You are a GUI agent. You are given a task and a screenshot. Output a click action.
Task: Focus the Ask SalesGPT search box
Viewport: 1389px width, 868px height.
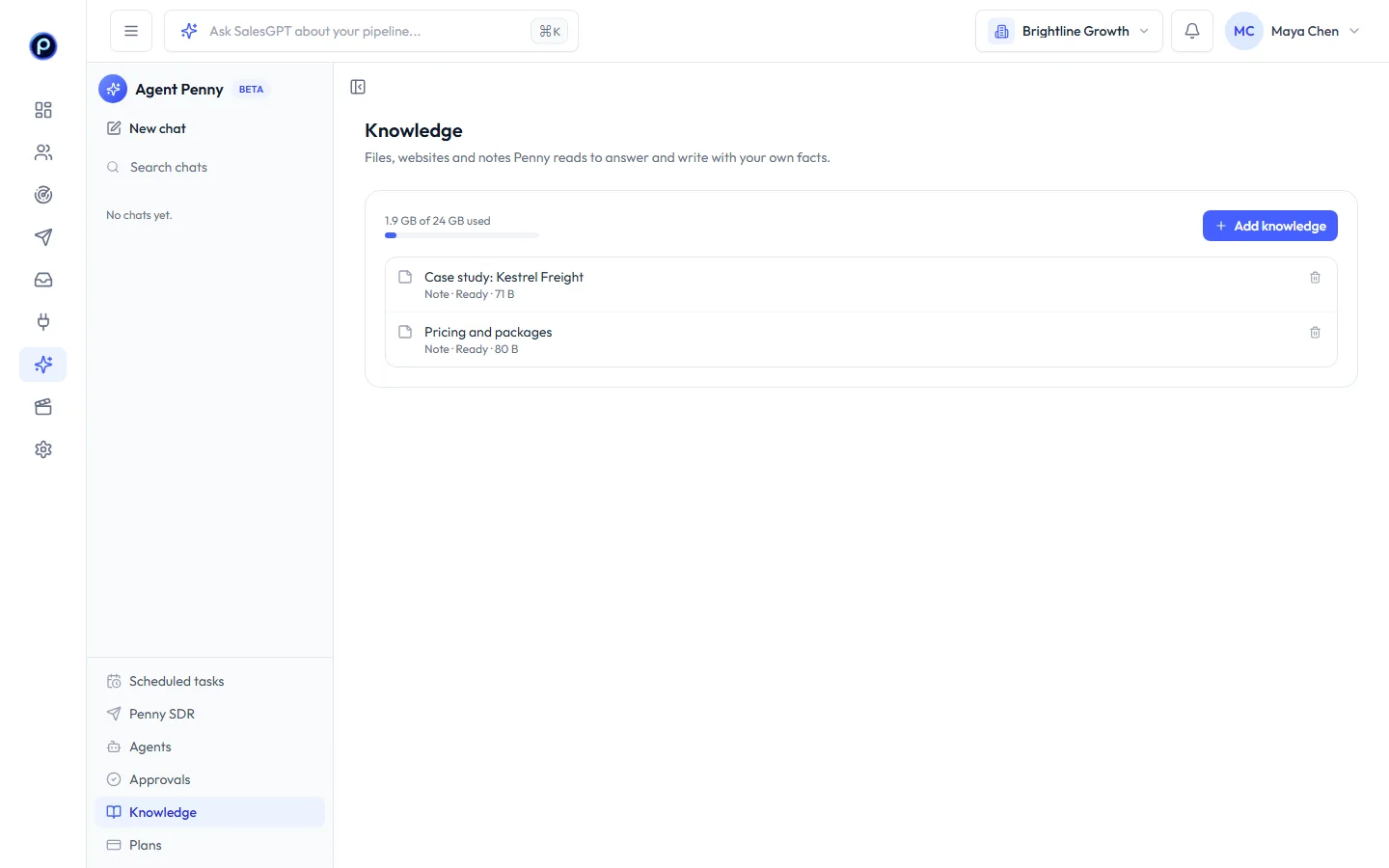[x=371, y=31]
